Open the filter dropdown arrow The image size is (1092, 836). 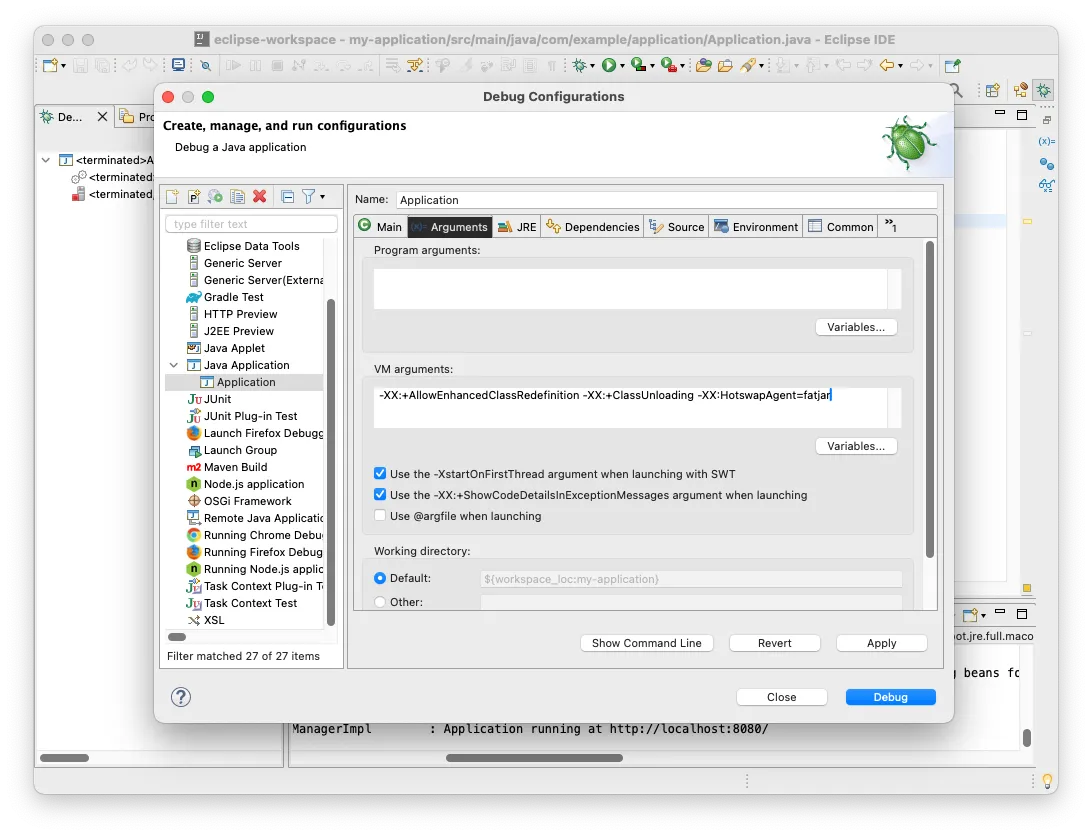click(x=323, y=196)
